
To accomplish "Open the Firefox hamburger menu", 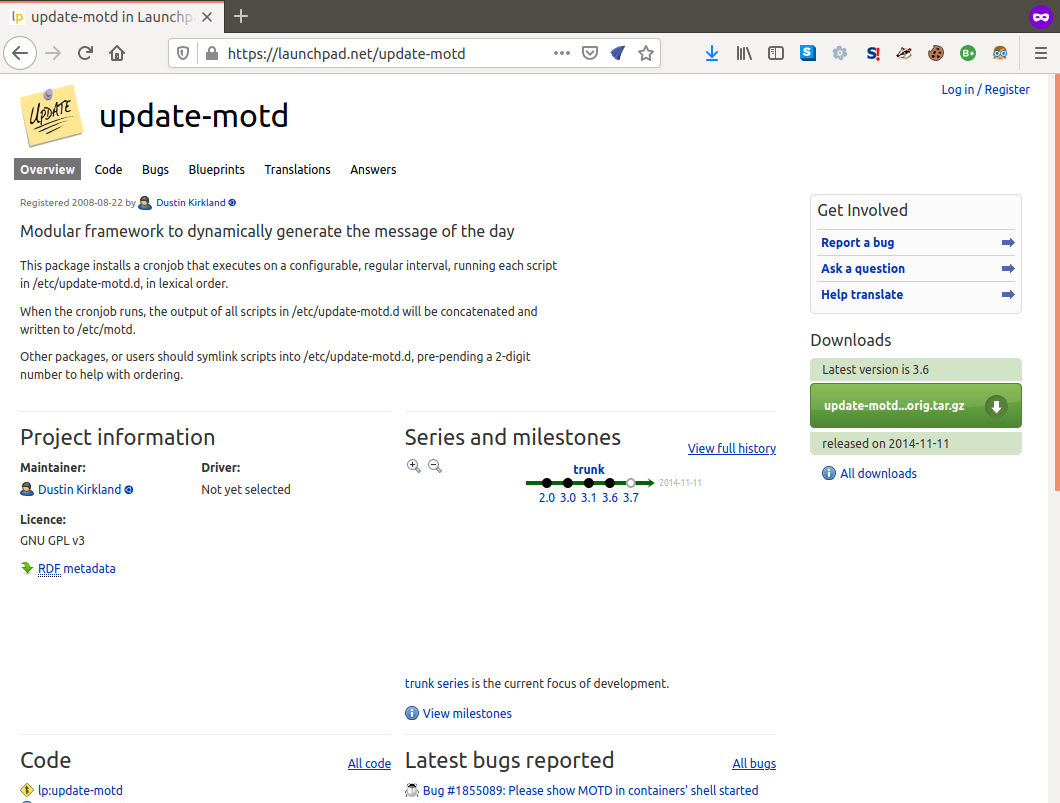I will 1041,53.
